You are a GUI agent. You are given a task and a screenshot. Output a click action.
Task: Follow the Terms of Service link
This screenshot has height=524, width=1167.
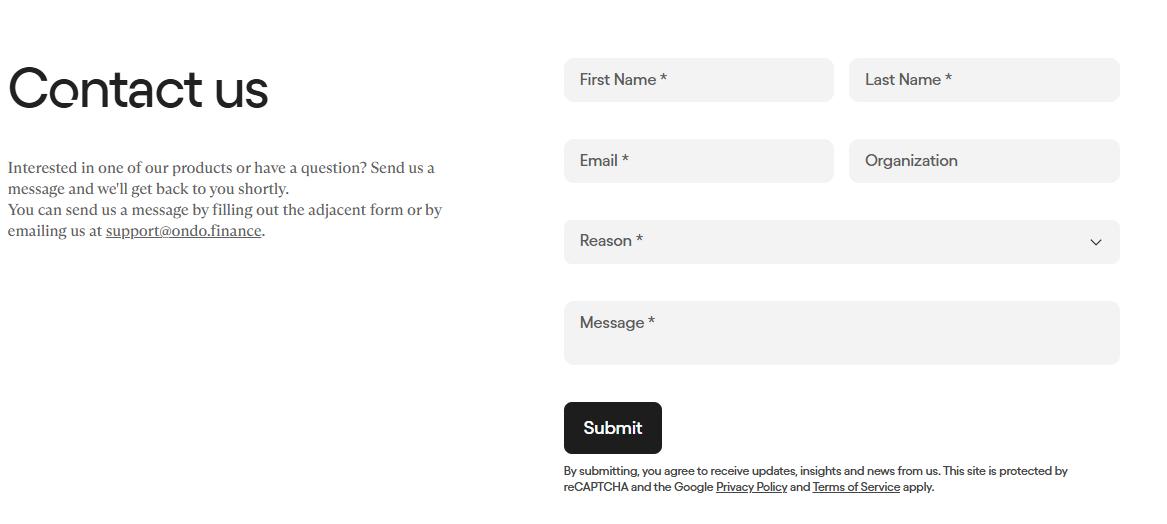coord(855,487)
